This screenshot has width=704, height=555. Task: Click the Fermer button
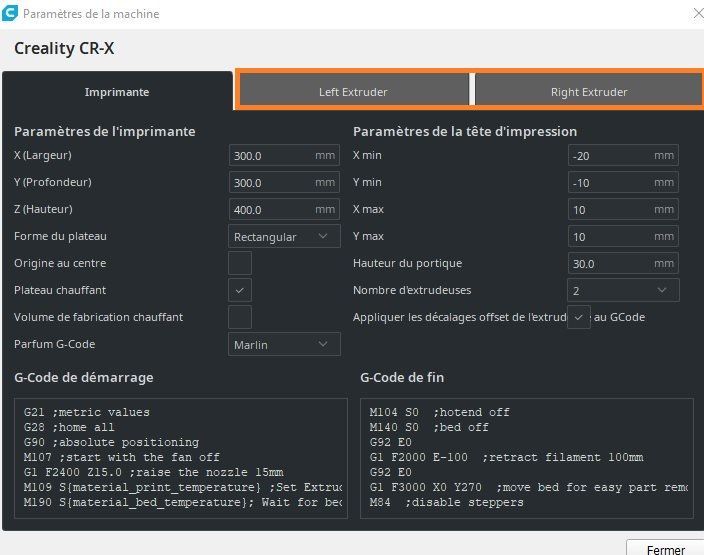[x=665, y=549]
